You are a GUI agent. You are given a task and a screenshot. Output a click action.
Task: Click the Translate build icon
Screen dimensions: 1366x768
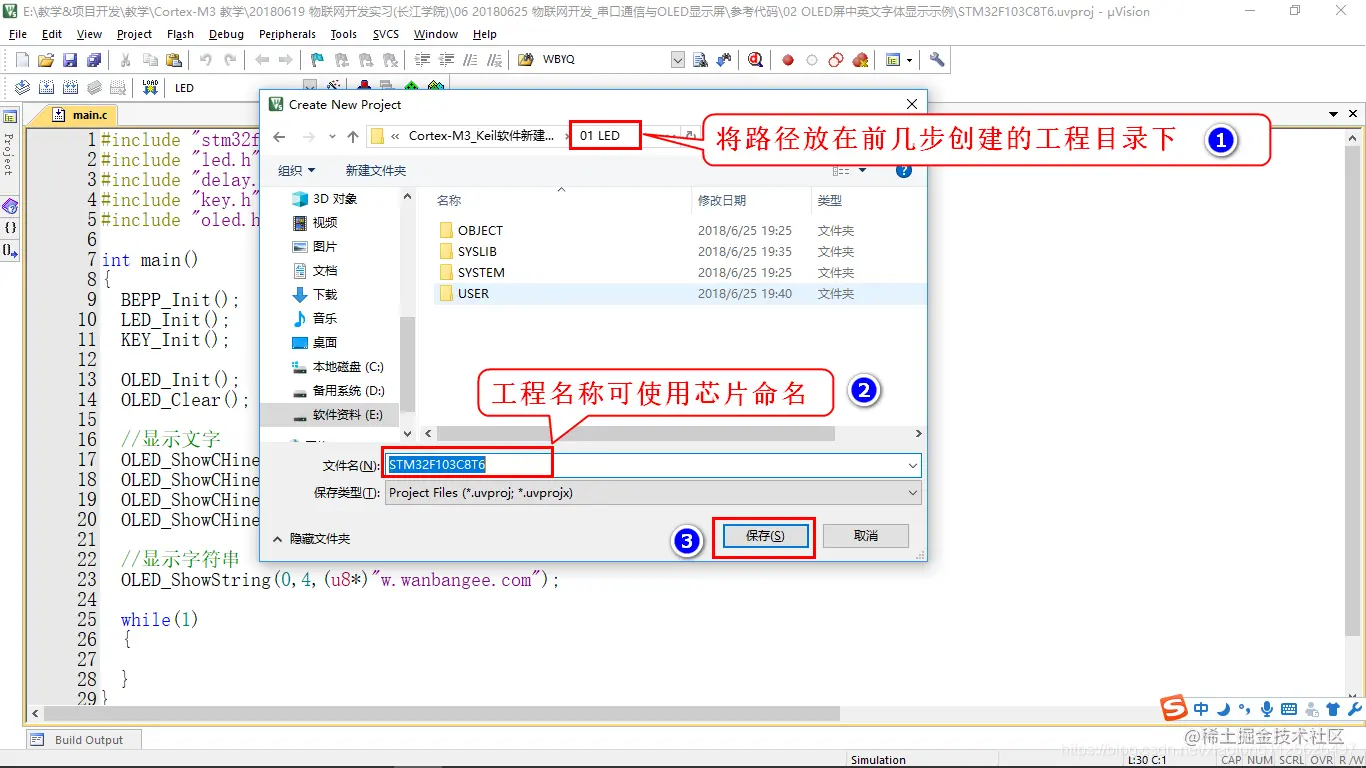pyautogui.click(x=22, y=88)
